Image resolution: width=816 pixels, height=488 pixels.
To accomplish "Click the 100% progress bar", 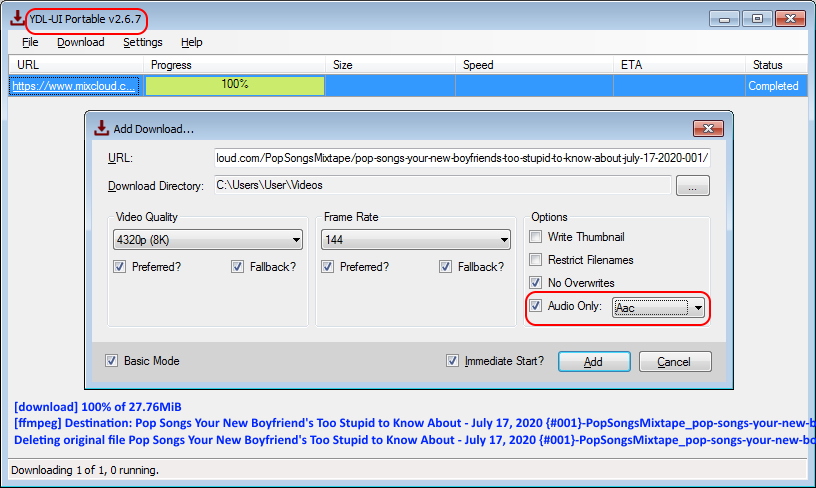I will click(x=235, y=85).
